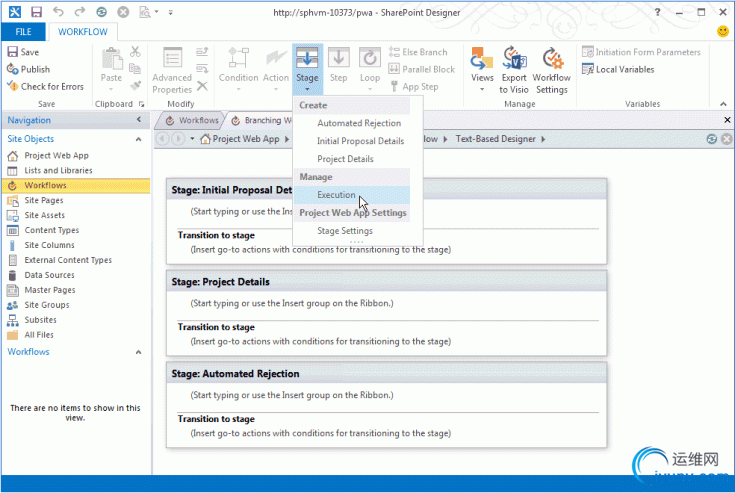Open the Views dropdown
This screenshot has width=735, height=493.
point(482,69)
